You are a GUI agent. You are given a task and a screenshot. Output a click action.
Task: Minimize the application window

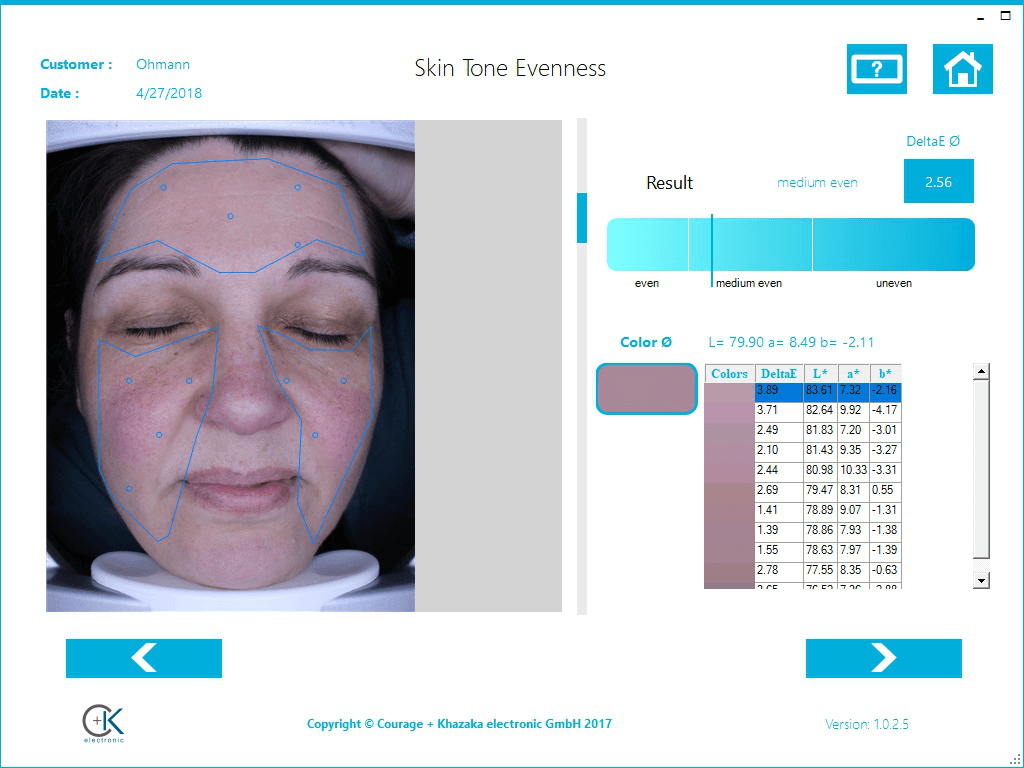click(x=979, y=17)
